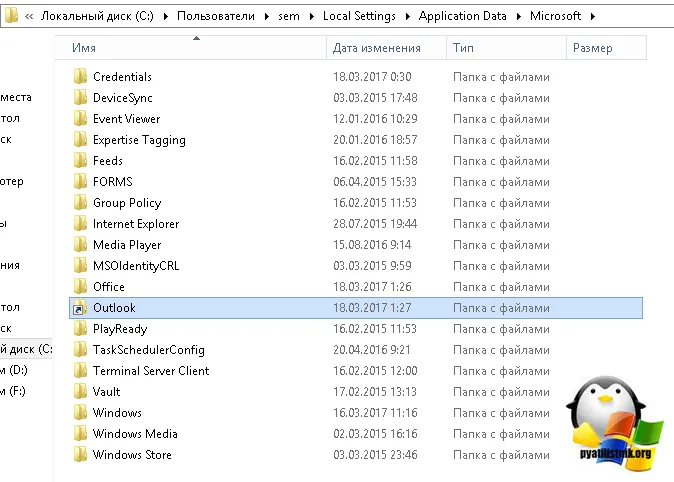The image size is (674, 482).
Task: Open the dropdown arrow after Локальный диск (C:)
Action: 166,17
